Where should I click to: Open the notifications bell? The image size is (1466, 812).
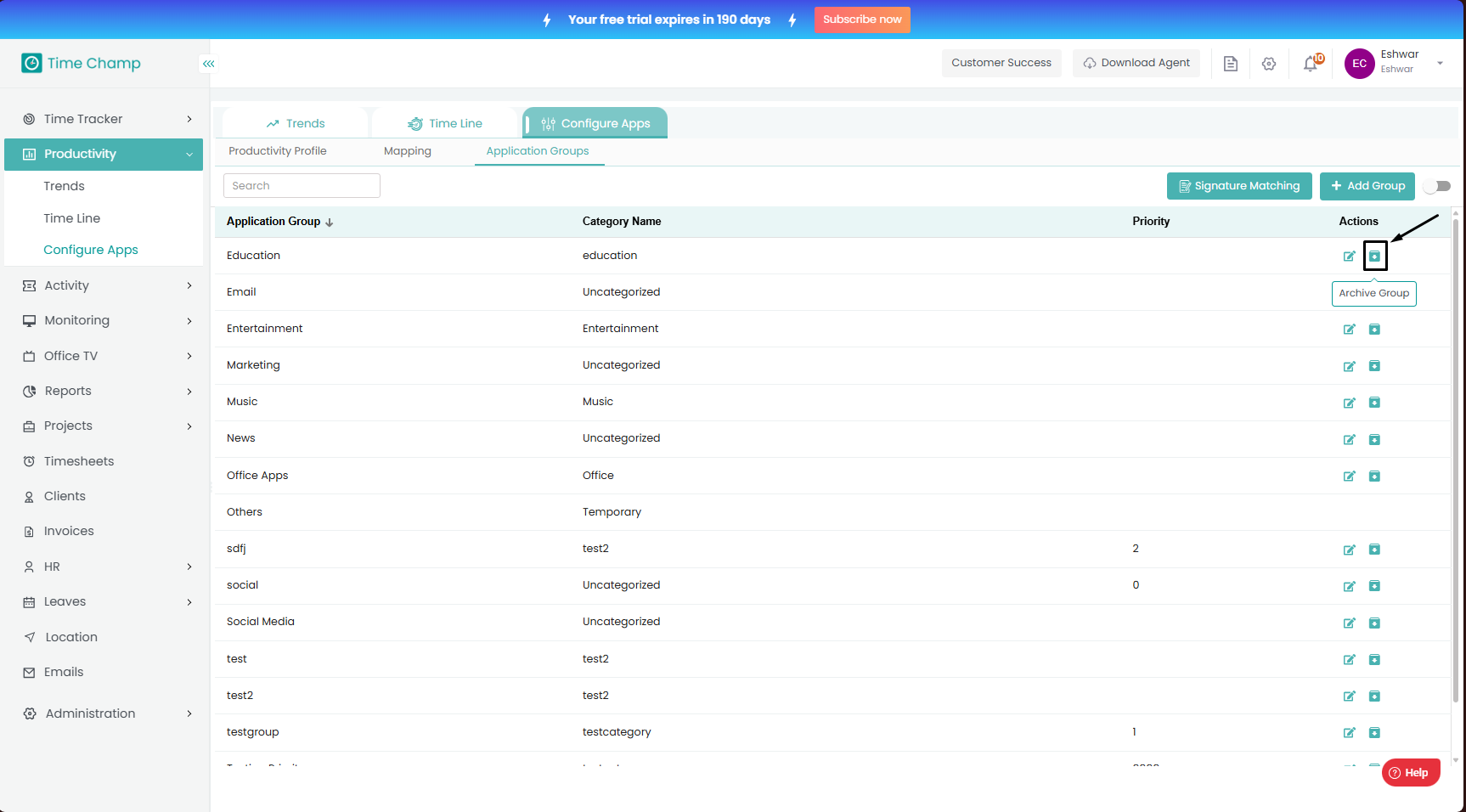pyautogui.click(x=1311, y=63)
